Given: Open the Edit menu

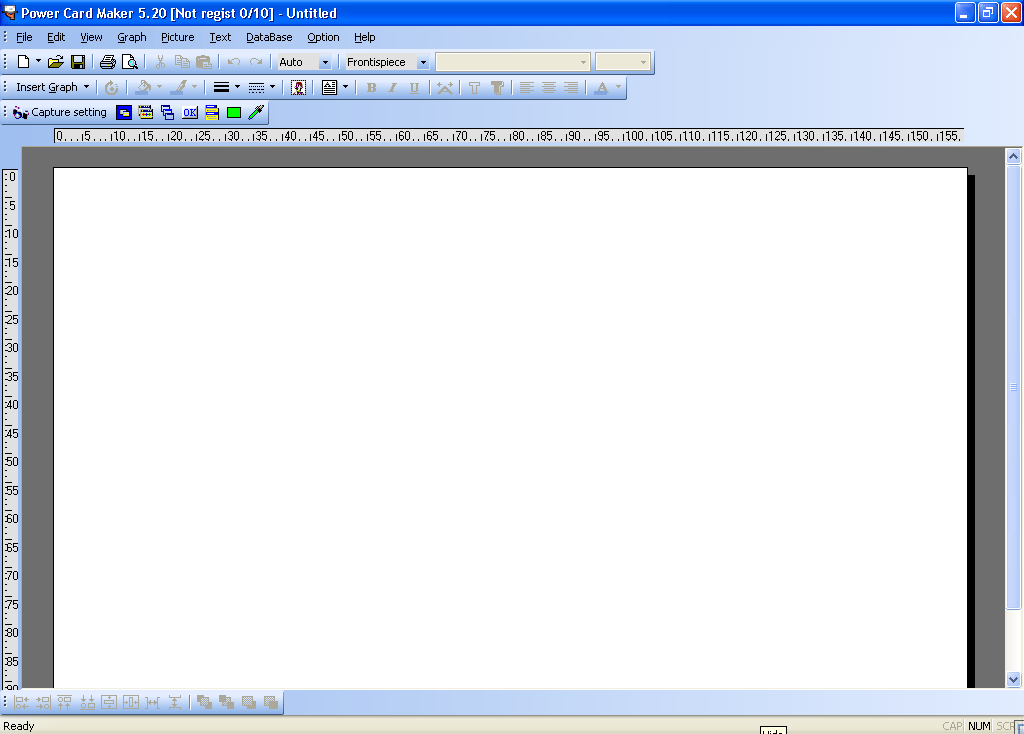Looking at the screenshot, I should click(56, 37).
